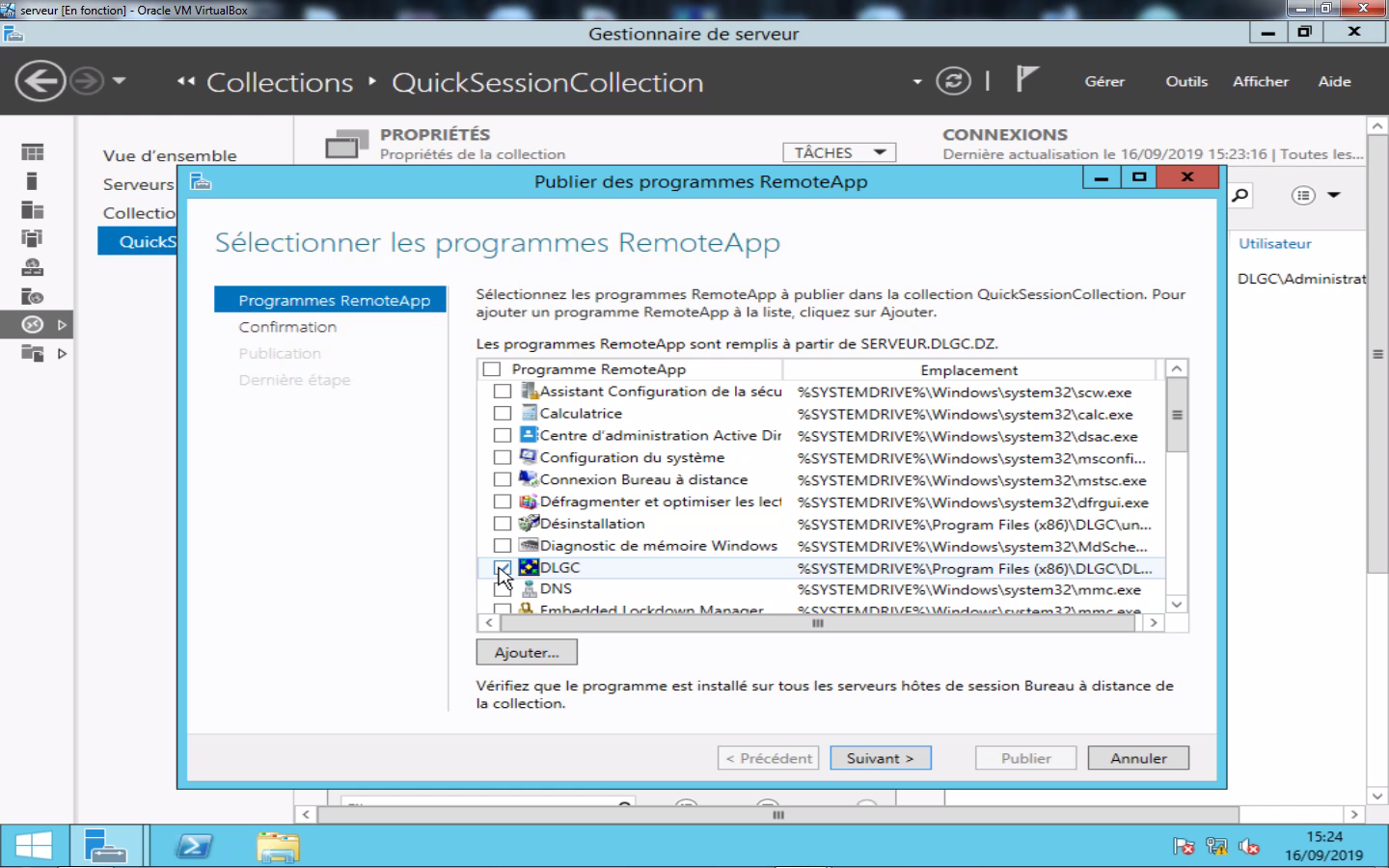Toggle the select-all checkbox in the program list header

coord(491,368)
